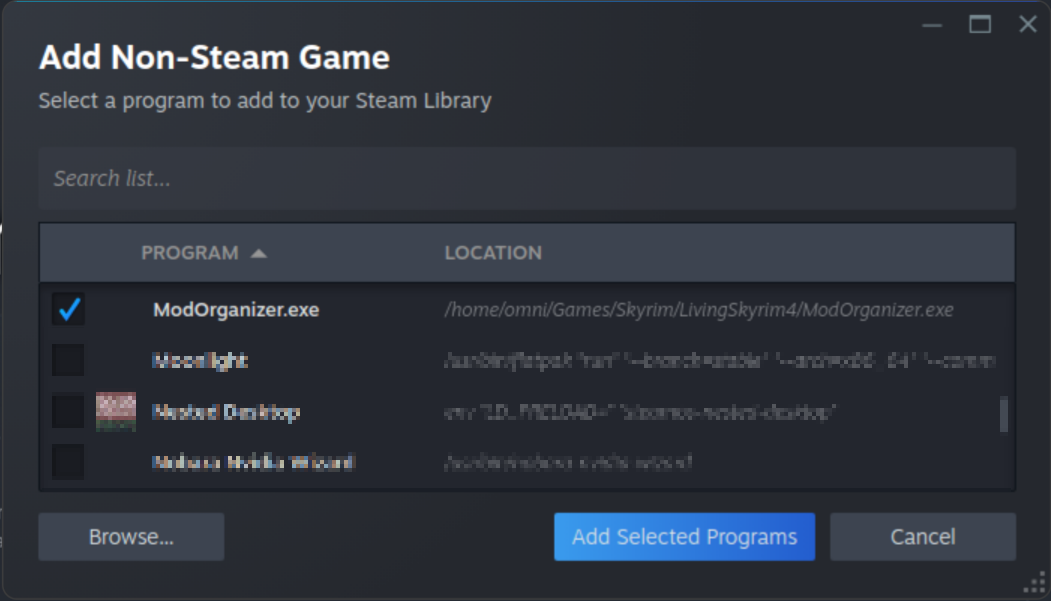Click the ModOrganizer.exe location path
The height and width of the screenshot is (601, 1051).
698,310
